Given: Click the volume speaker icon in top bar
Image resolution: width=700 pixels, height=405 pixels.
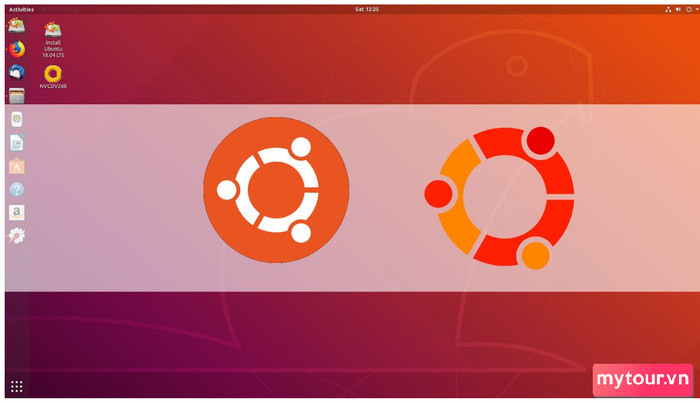Looking at the screenshot, I should pyautogui.click(x=678, y=9).
